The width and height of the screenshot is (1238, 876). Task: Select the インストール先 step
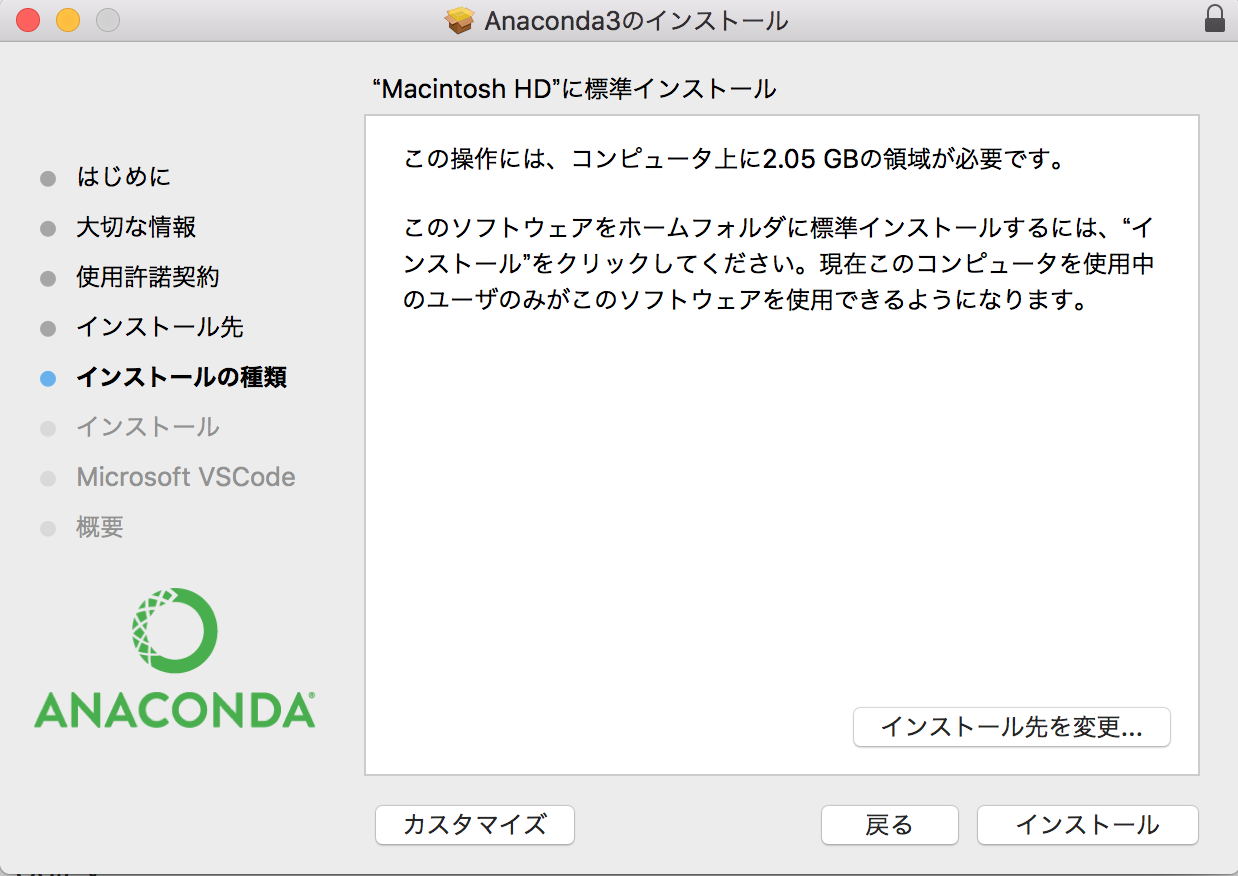[x=160, y=328]
